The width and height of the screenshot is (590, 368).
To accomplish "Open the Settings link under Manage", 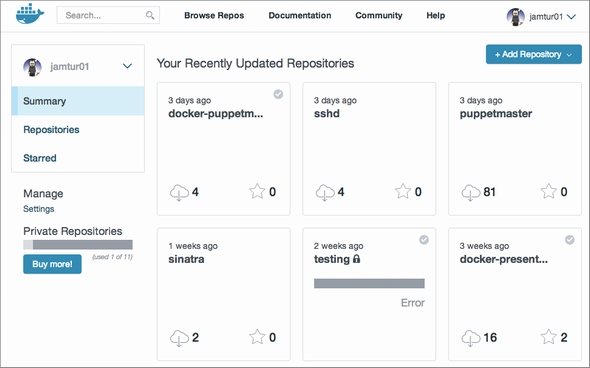I will point(39,209).
